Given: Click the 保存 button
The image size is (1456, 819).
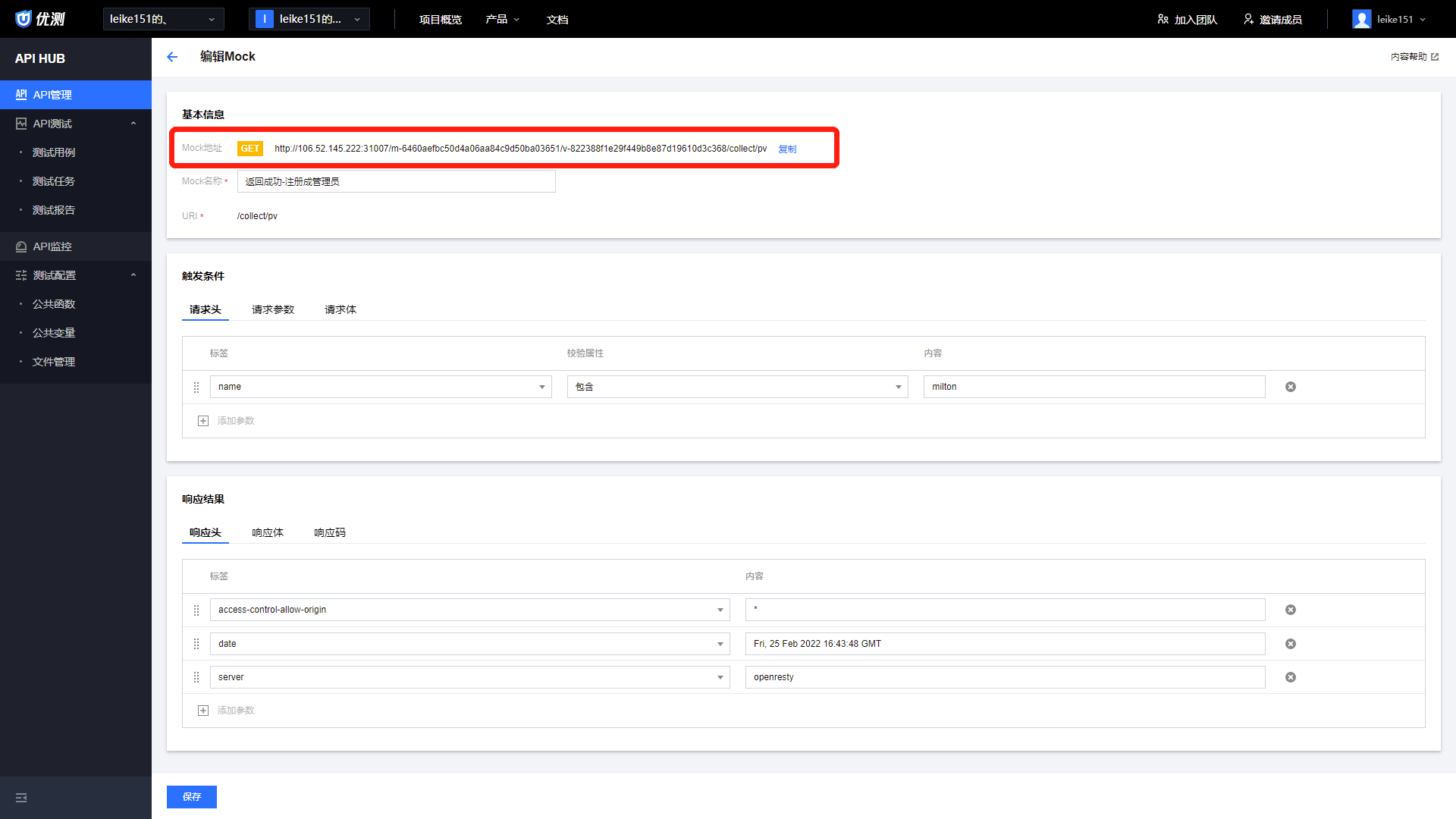Looking at the screenshot, I should 192,797.
